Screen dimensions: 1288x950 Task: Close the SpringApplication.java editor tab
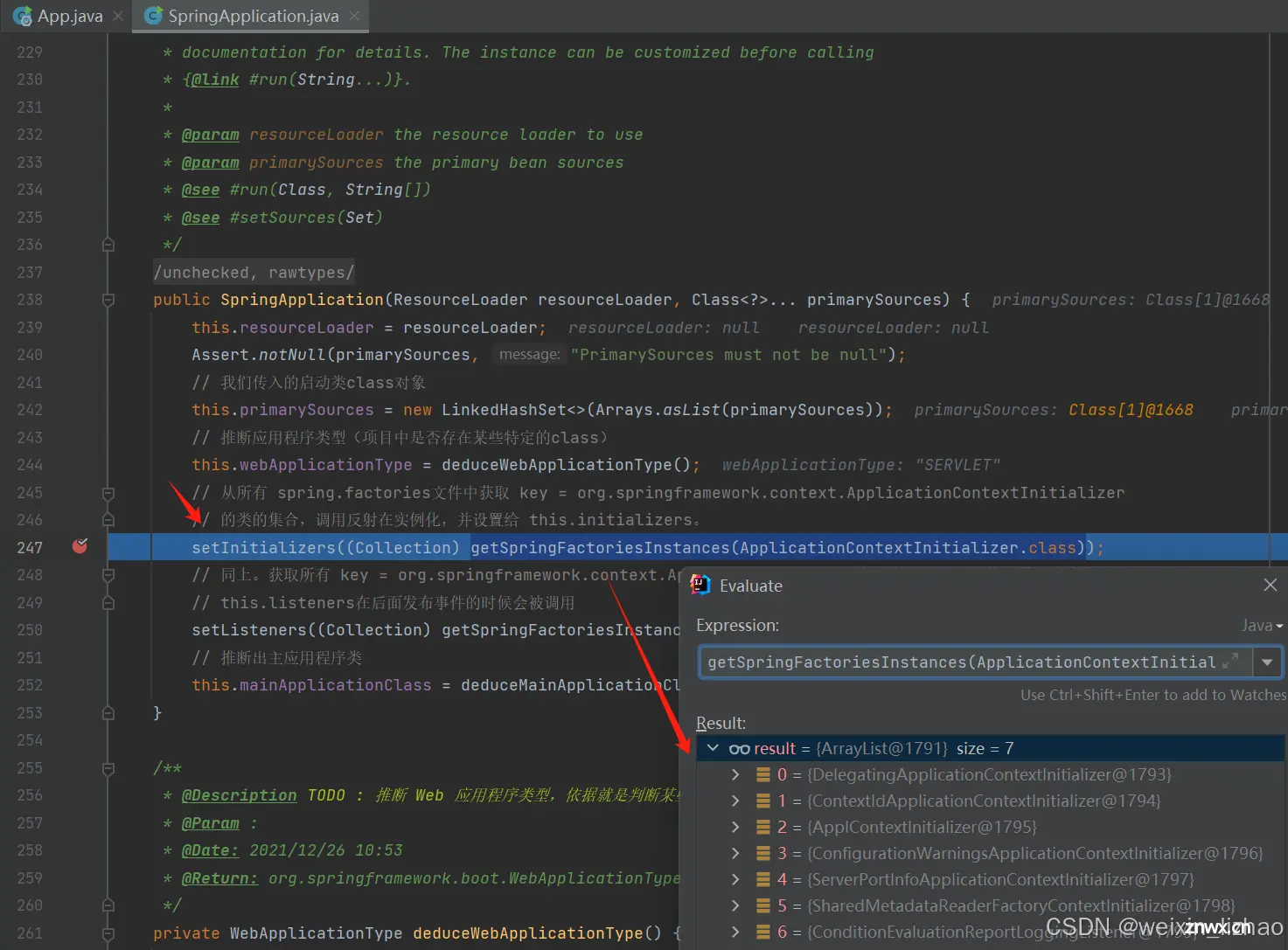click(x=354, y=16)
